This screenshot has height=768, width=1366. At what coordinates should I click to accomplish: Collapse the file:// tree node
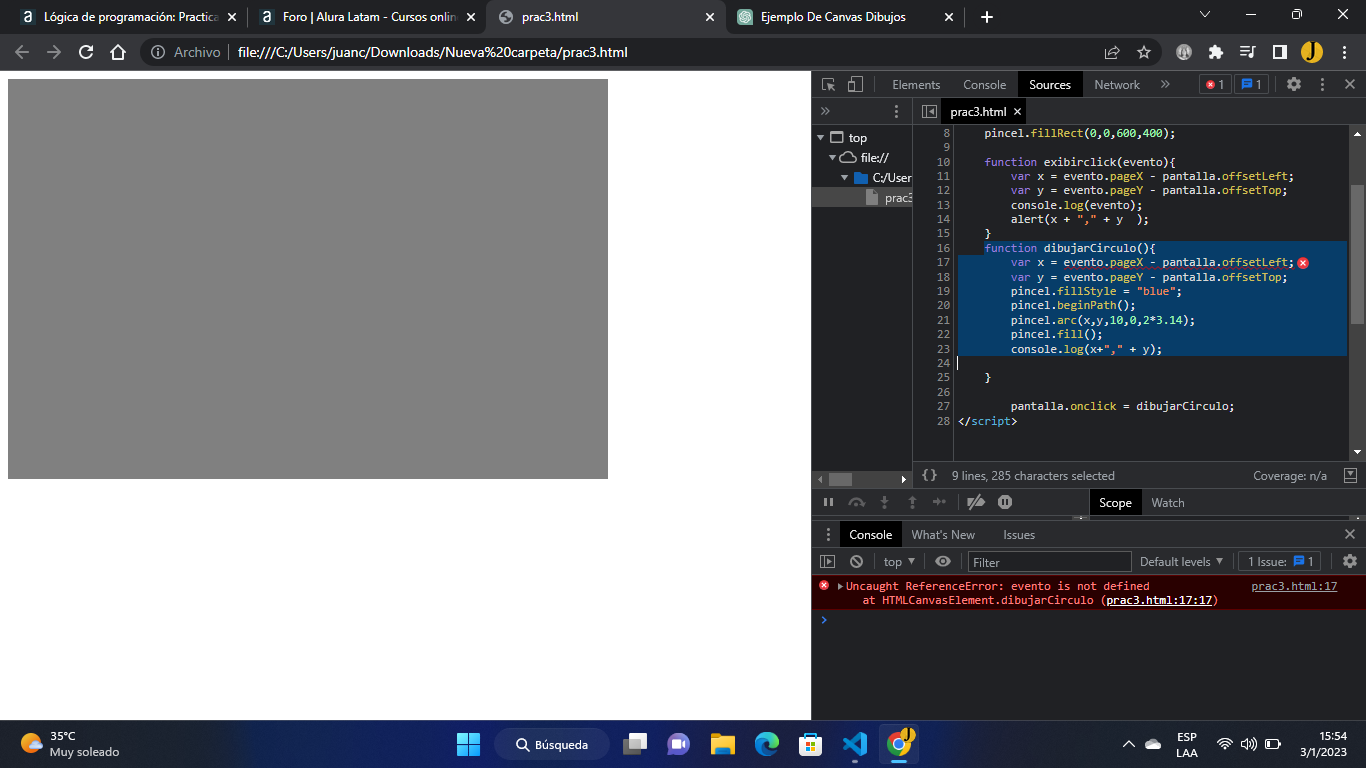(832, 158)
